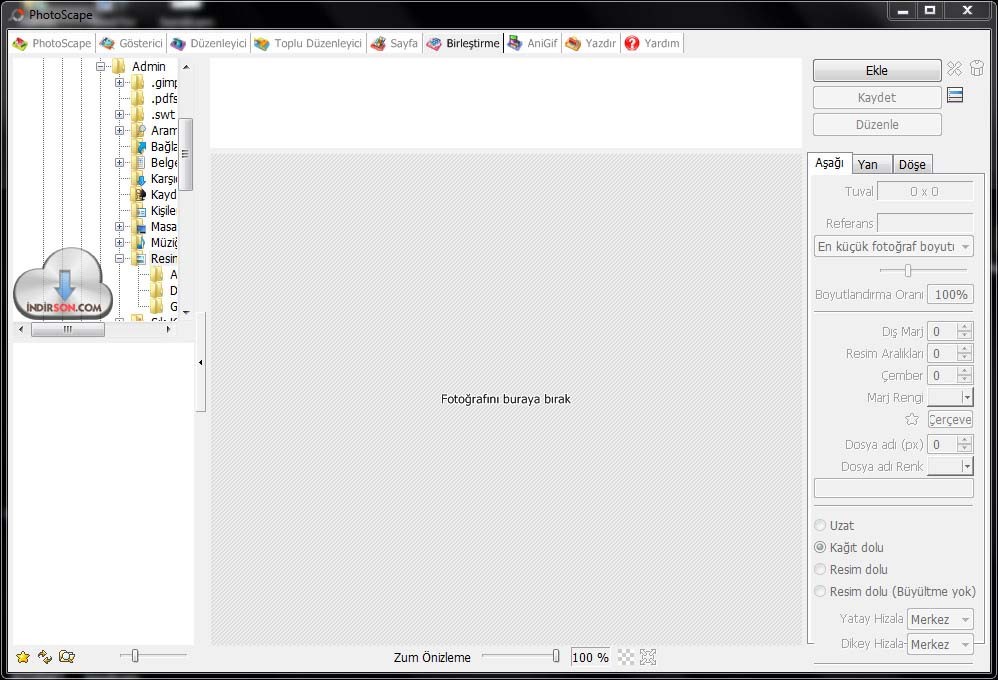Switch to the Gösterici tab
998x680 pixels.
pos(132,43)
